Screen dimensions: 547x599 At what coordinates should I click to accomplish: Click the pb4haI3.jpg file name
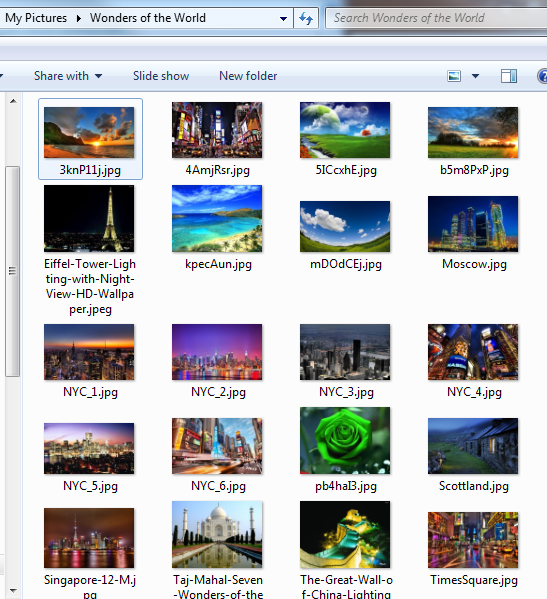pos(346,486)
